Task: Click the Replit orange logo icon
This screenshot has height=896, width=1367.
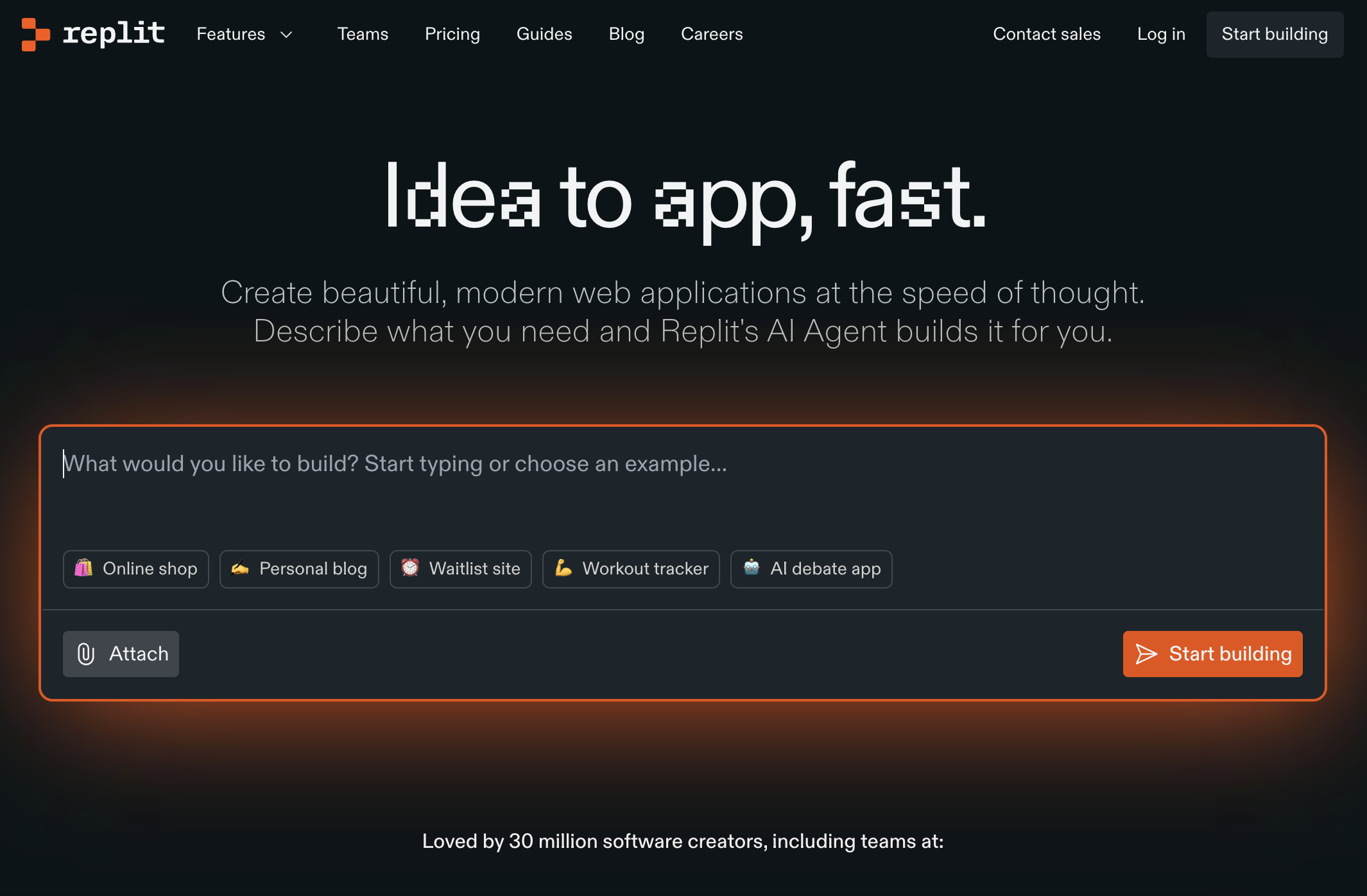Action: click(35, 34)
